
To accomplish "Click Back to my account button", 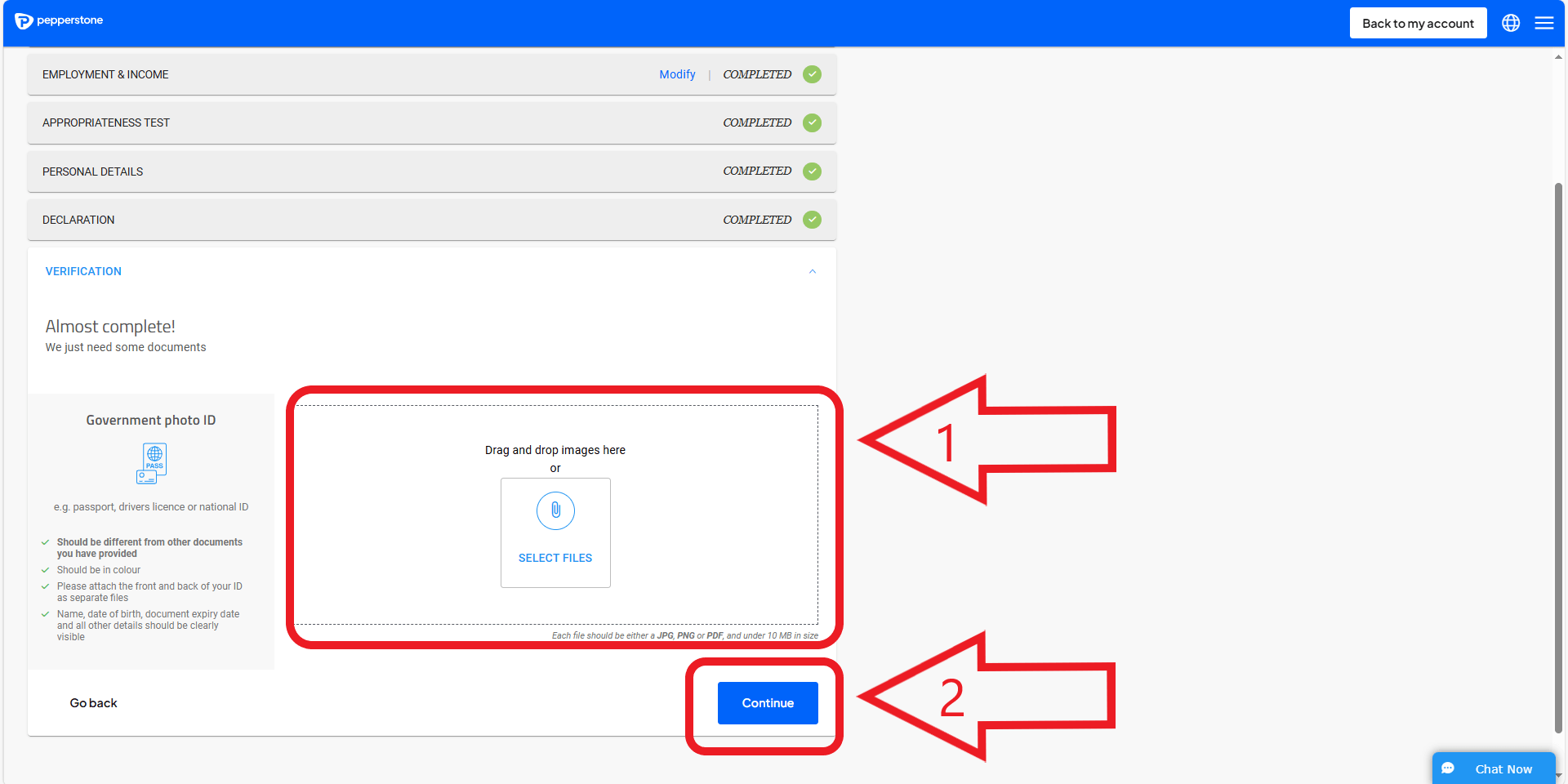I will pyautogui.click(x=1418, y=23).
